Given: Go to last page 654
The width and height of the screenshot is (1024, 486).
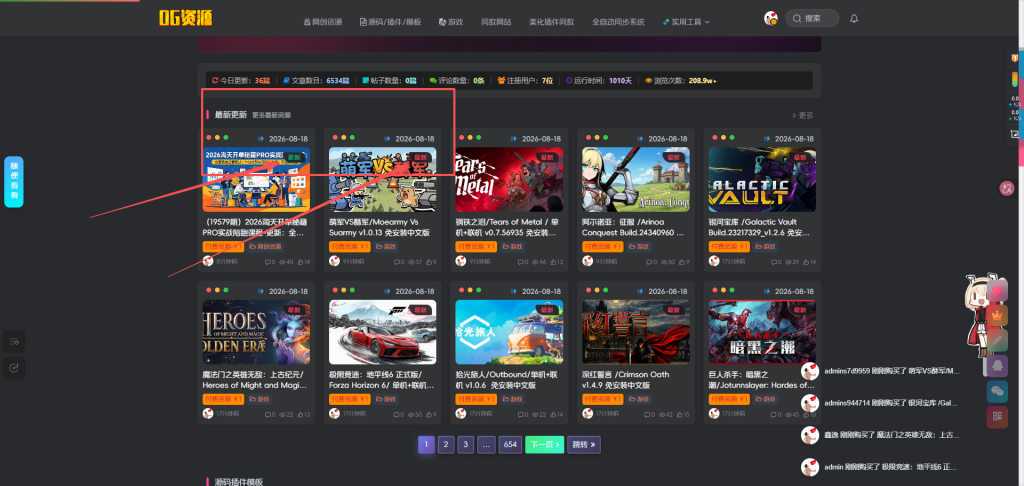Looking at the screenshot, I should pos(511,445).
